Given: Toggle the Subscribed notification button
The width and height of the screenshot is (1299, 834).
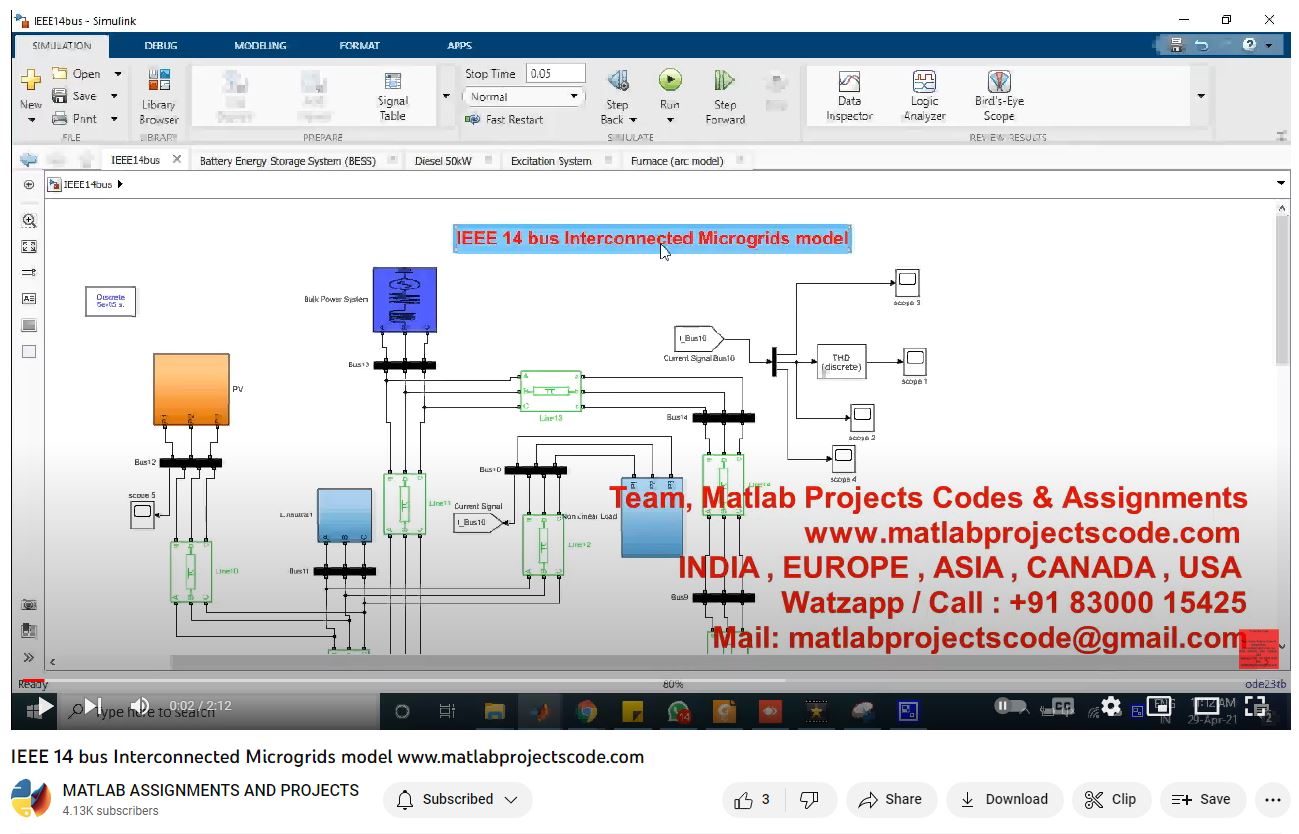Looking at the screenshot, I should tap(457, 799).
